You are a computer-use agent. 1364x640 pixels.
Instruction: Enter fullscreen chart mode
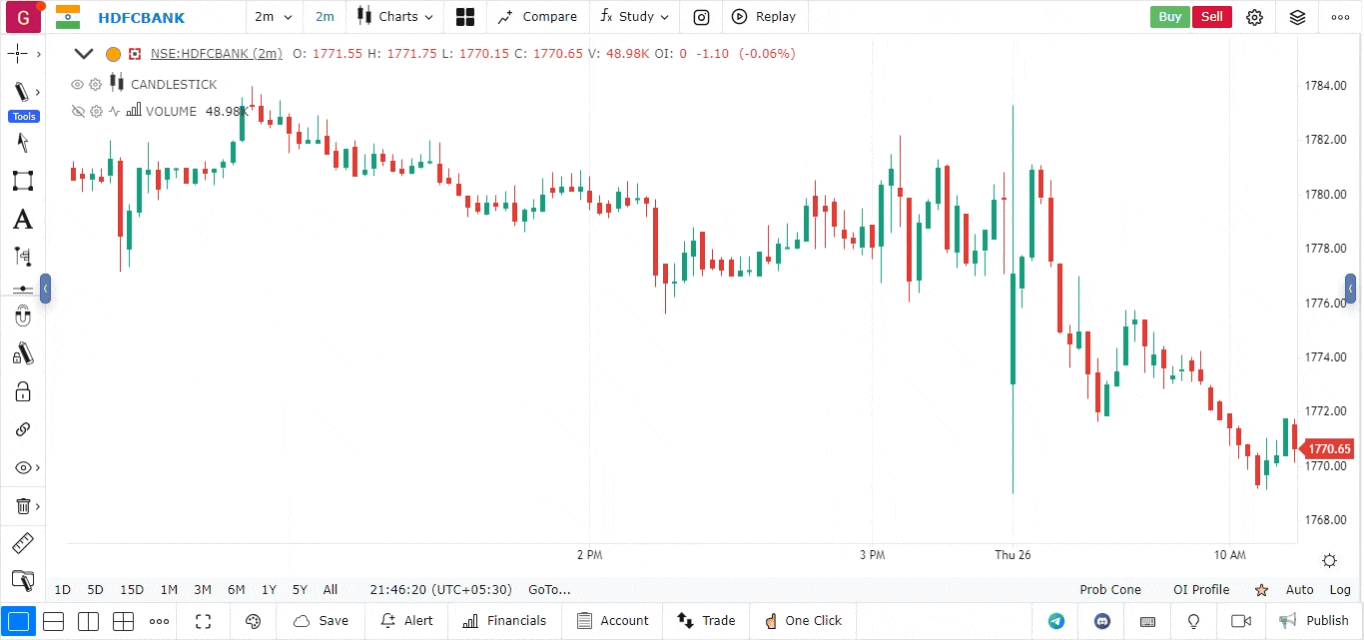click(203, 621)
